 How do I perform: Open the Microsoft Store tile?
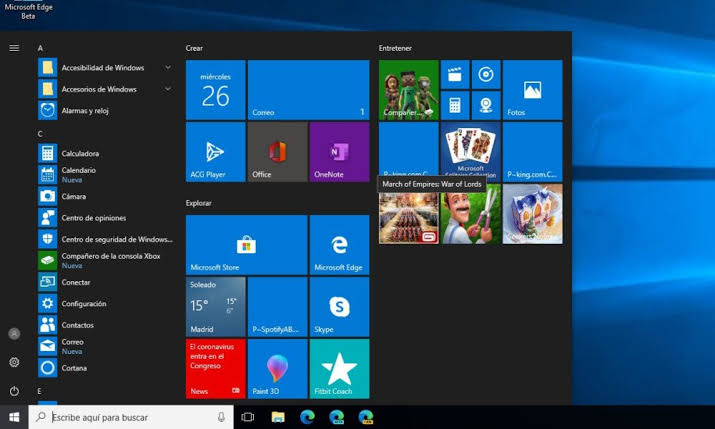point(246,245)
